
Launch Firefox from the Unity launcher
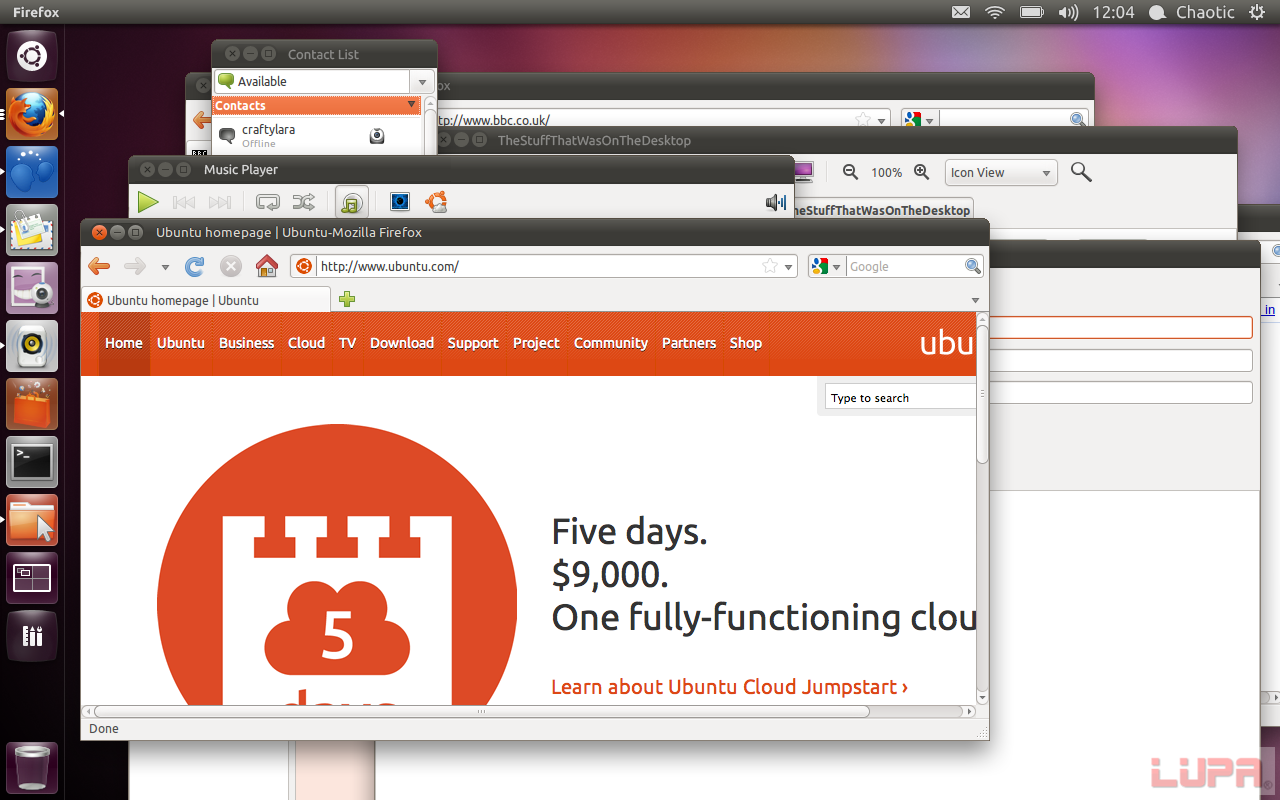[32, 114]
